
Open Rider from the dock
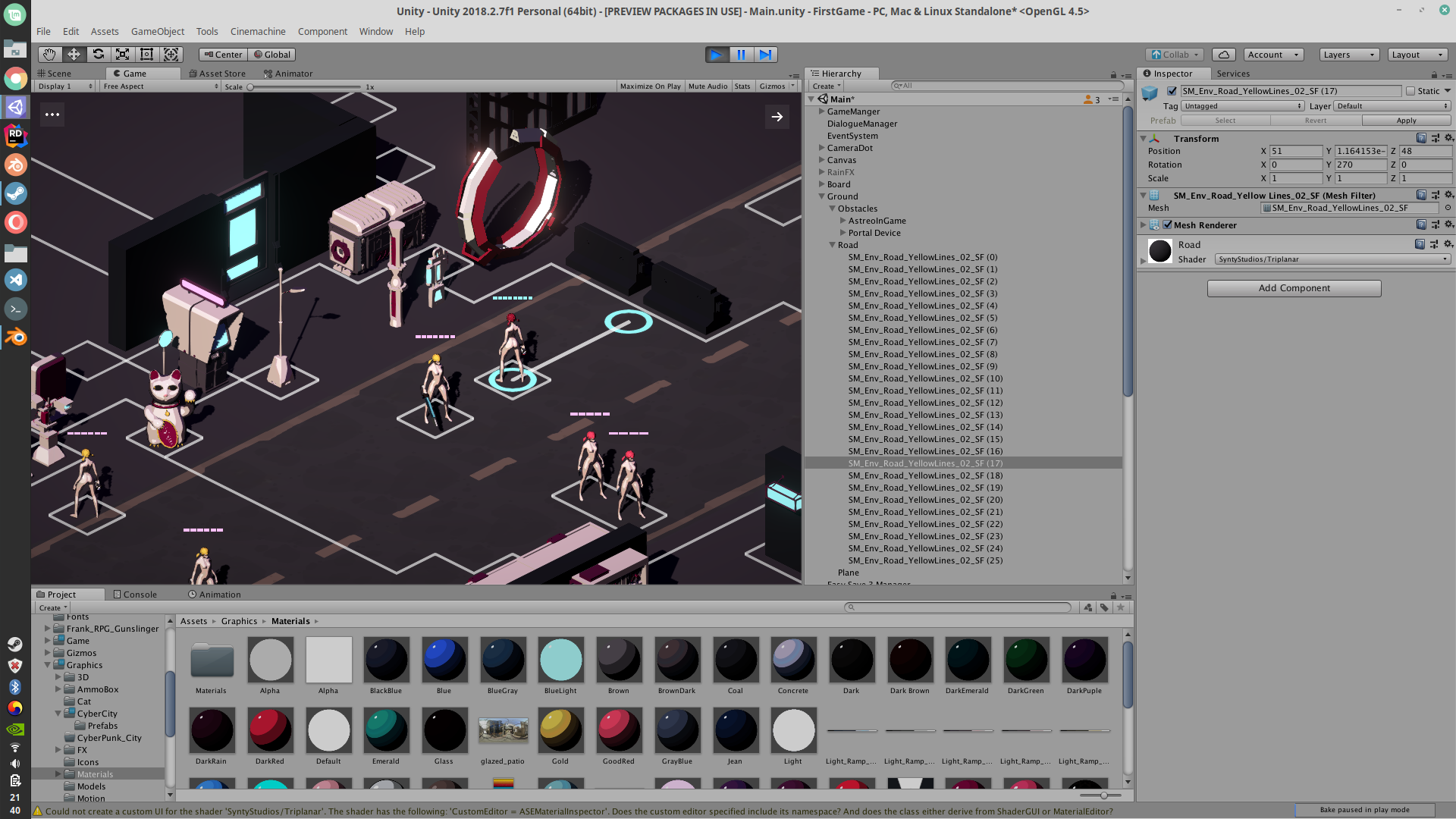[15, 136]
